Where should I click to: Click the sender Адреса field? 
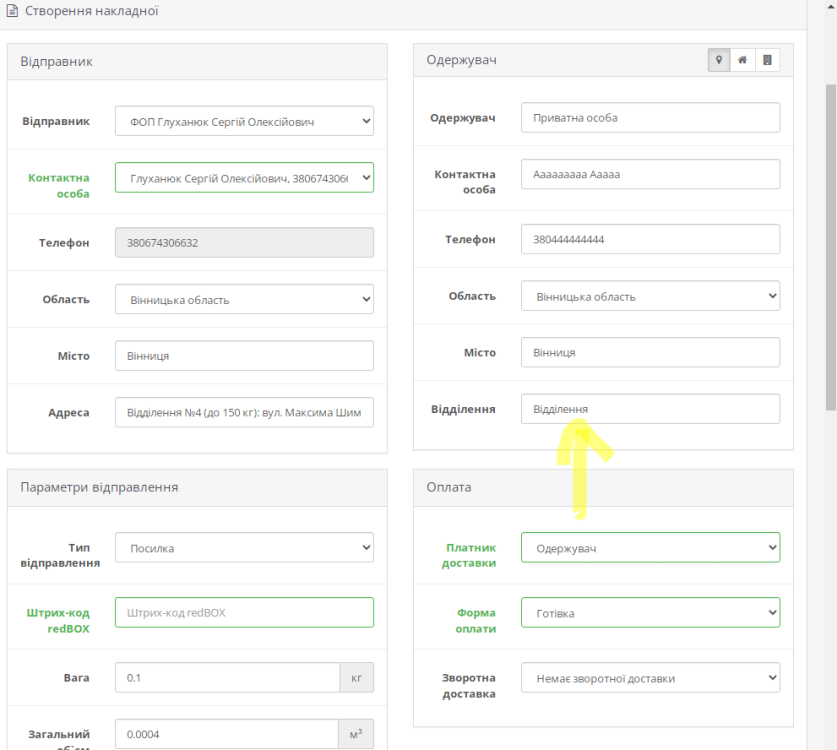pos(244,412)
